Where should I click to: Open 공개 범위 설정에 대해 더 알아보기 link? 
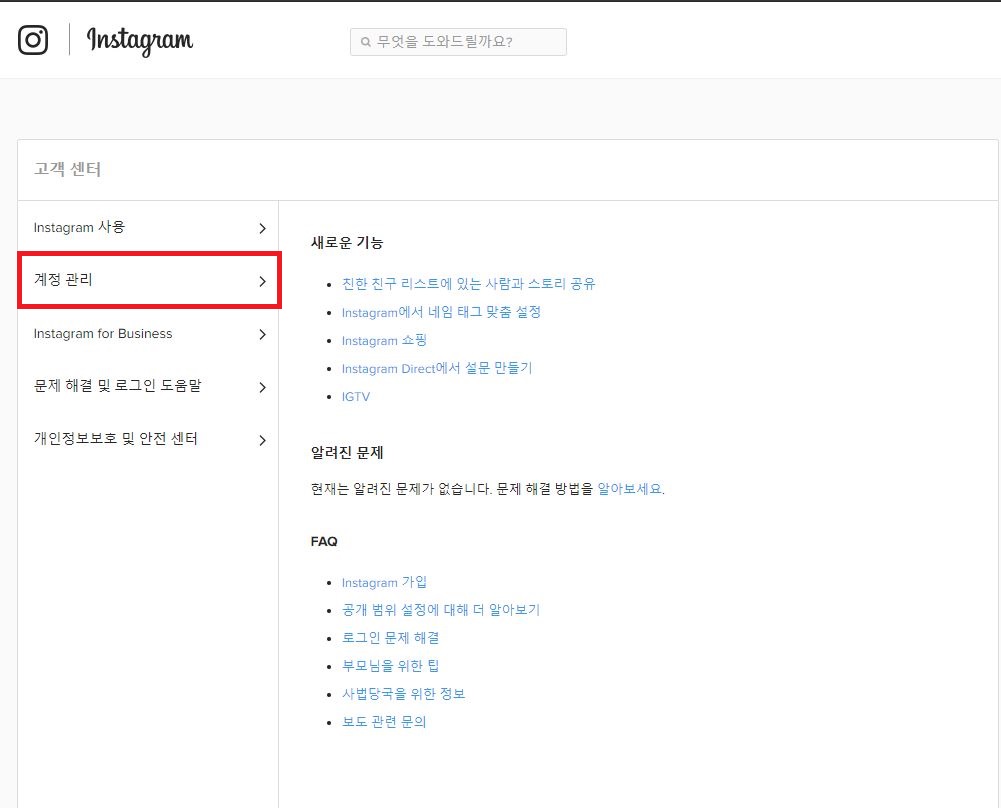point(440,610)
